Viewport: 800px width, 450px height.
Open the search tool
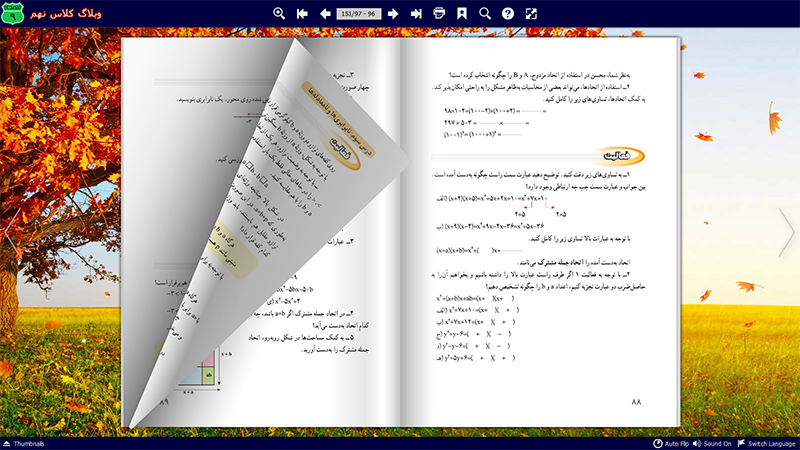pos(485,14)
